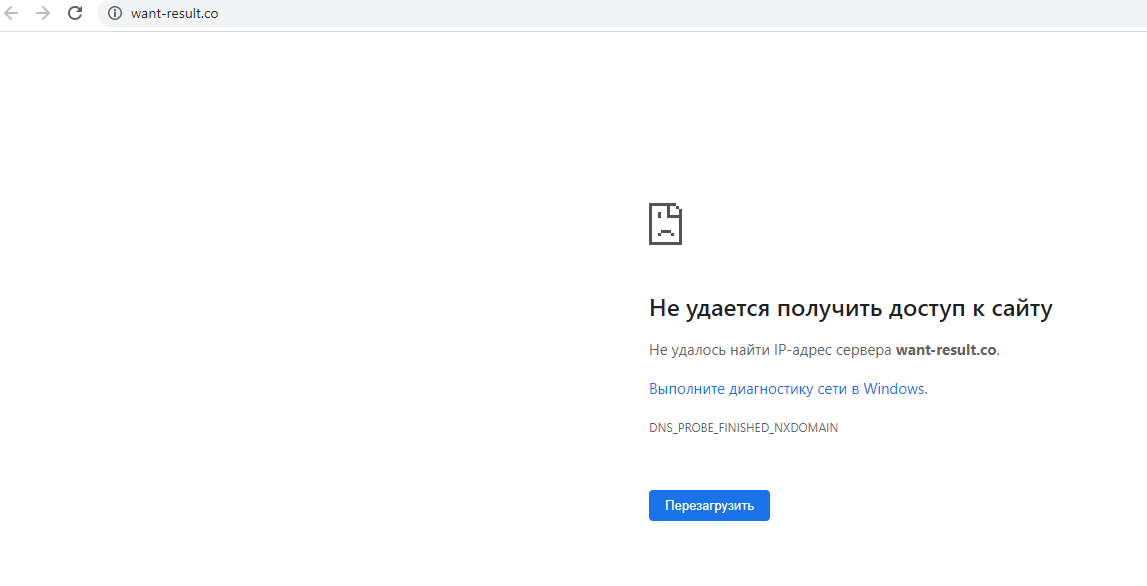
Task: Click the blue Перезагрузить button
Action: click(x=709, y=506)
